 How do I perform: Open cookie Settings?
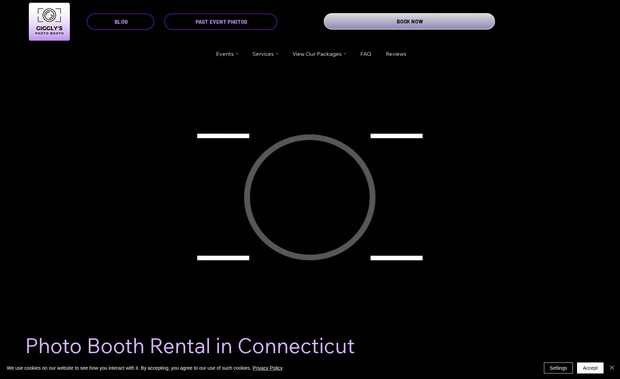pos(558,368)
